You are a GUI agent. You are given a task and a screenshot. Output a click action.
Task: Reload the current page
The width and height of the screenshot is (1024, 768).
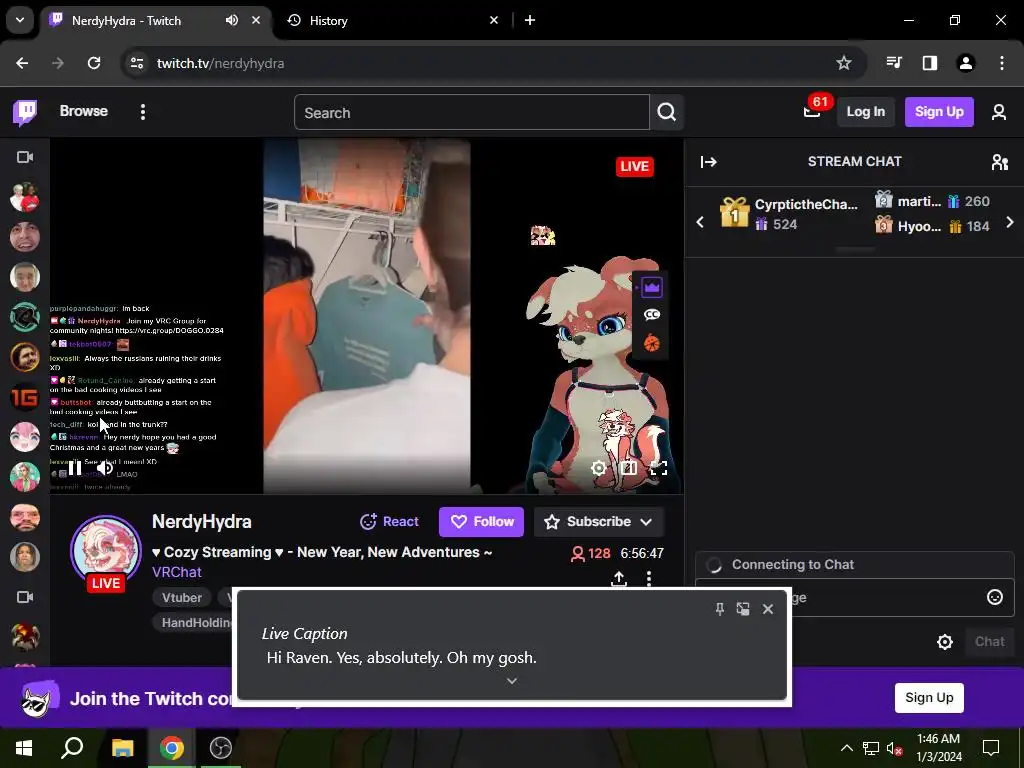(94, 63)
